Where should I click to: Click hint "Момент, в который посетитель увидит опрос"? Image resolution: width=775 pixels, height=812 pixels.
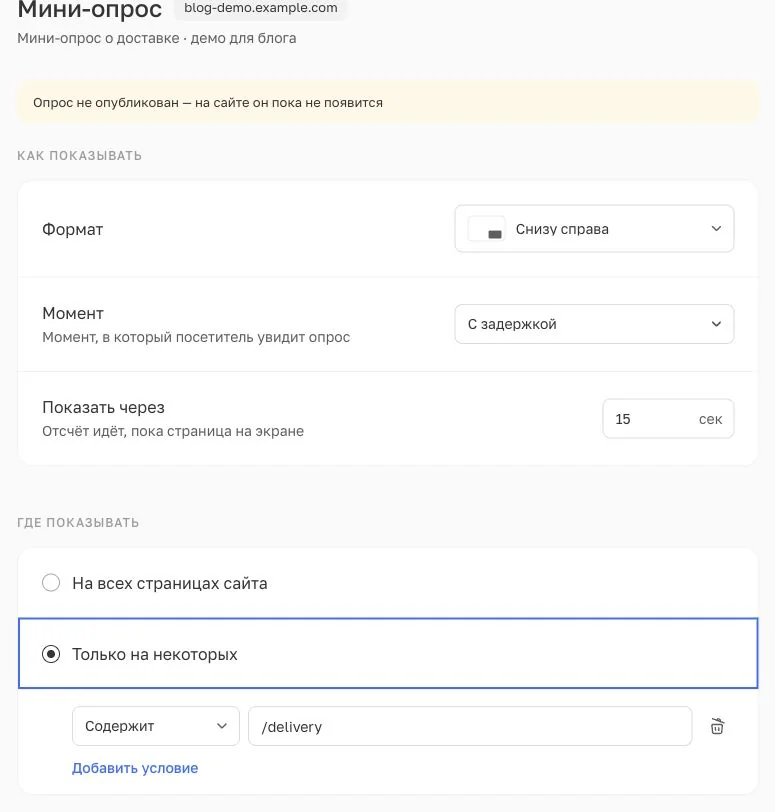point(196,338)
